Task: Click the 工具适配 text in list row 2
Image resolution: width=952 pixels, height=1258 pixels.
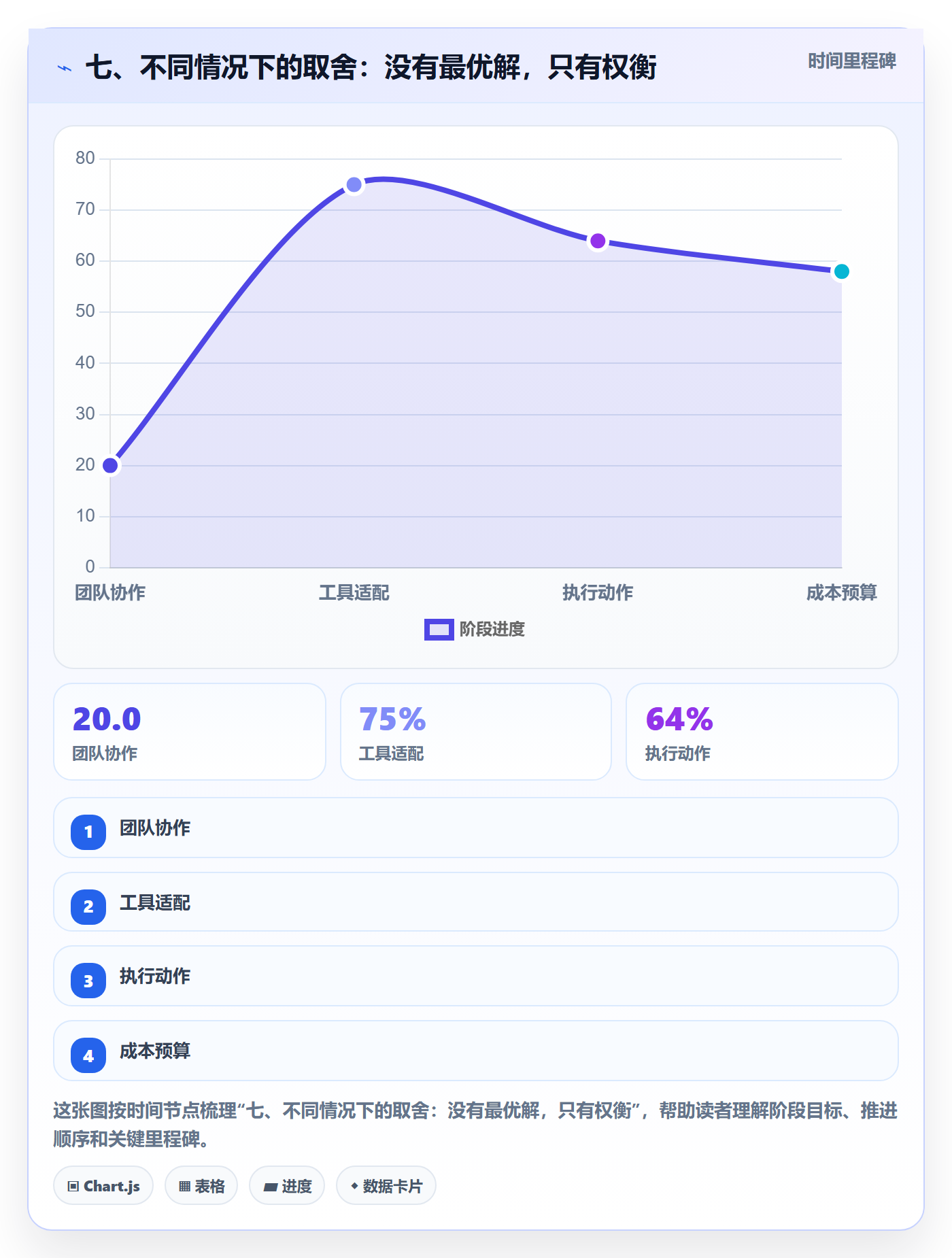Action: point(155,903)
